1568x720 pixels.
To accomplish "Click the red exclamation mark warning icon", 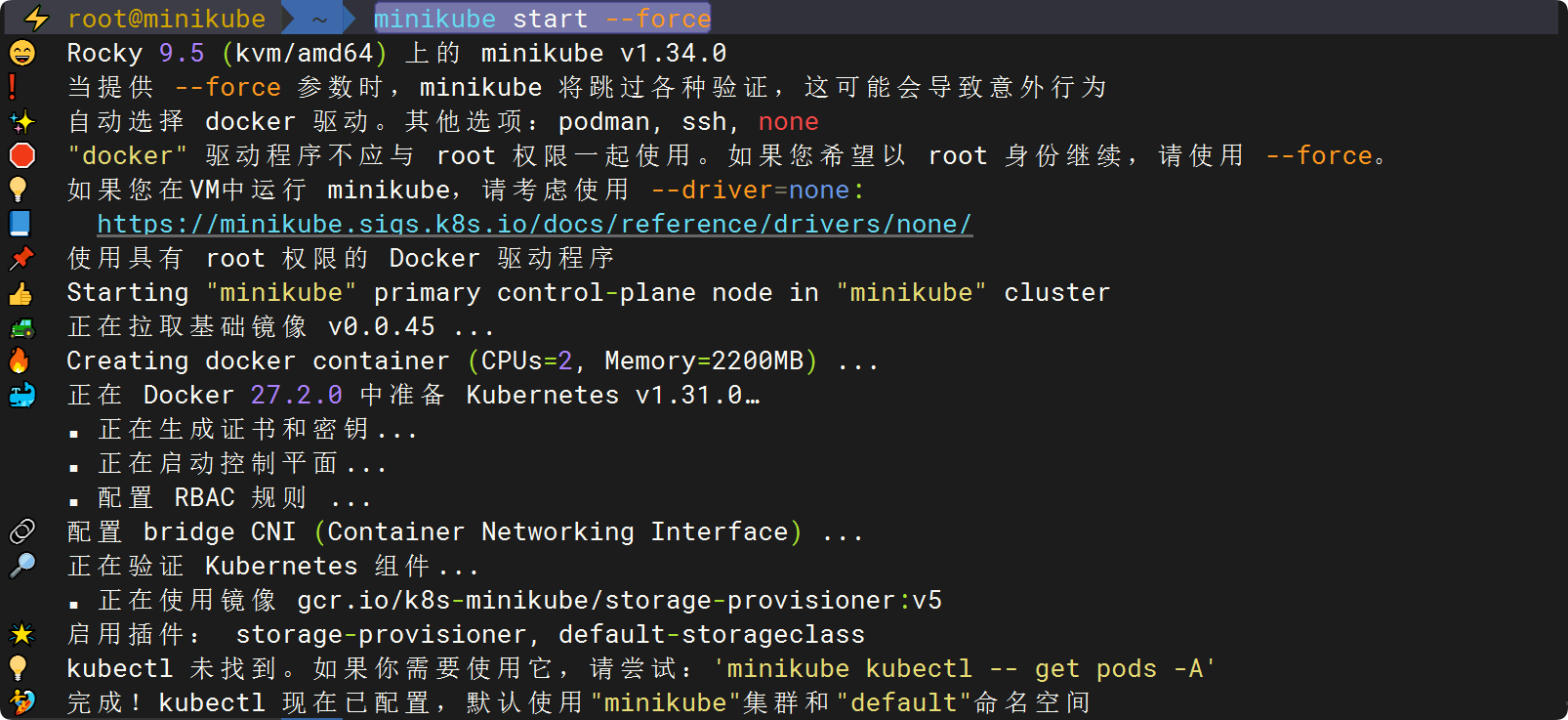I will 13,87.
